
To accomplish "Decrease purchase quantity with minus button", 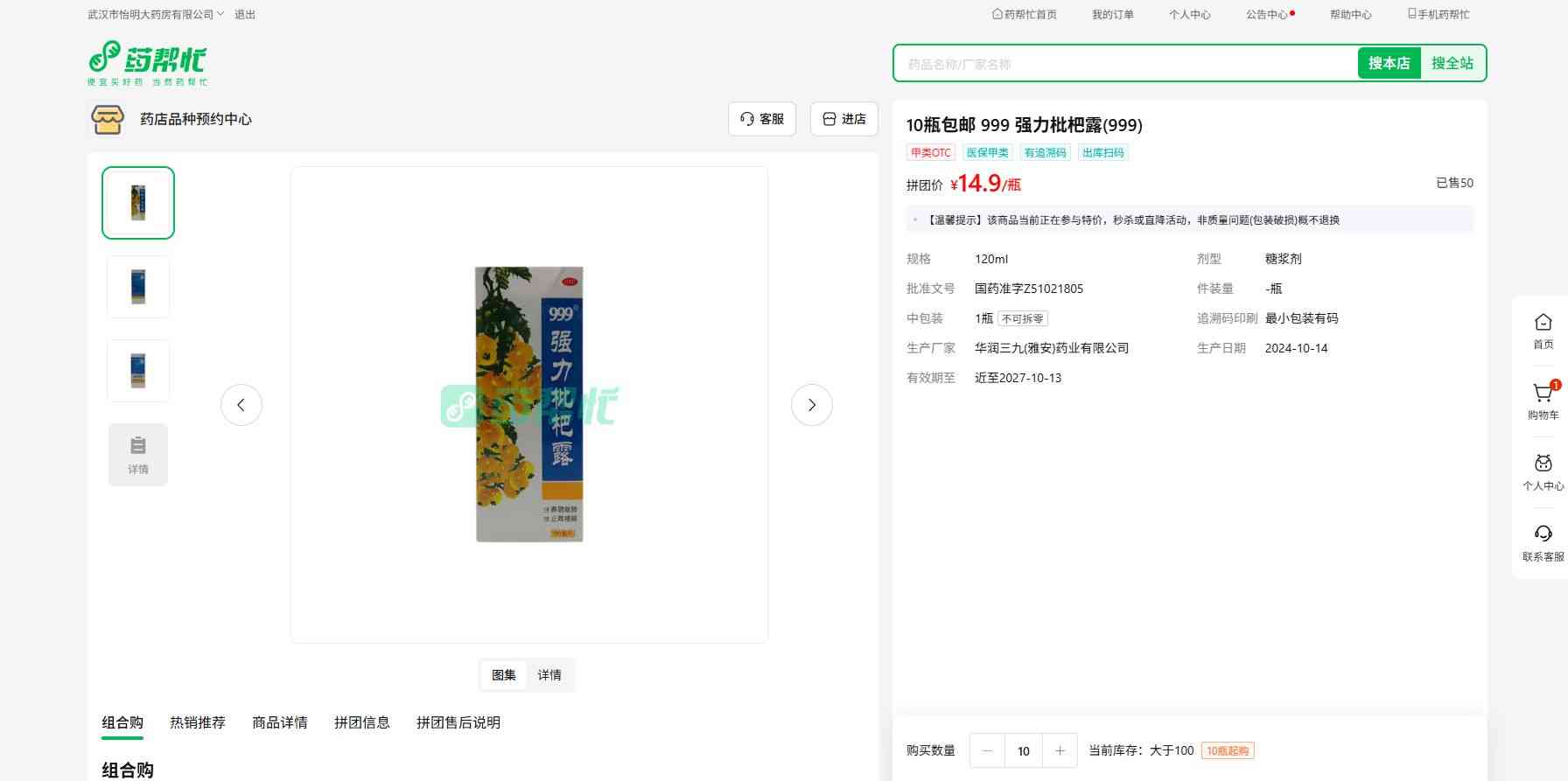I will click(988, 750).
